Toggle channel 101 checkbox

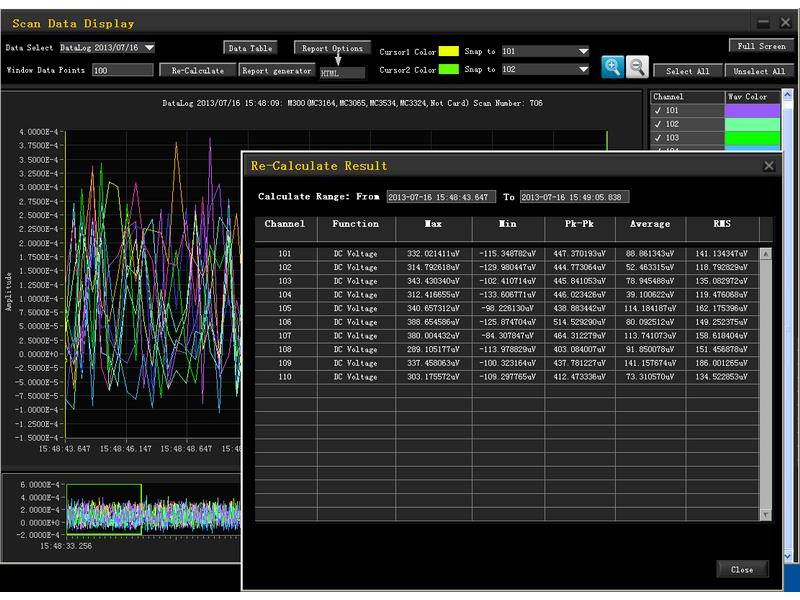coord(658,111)
